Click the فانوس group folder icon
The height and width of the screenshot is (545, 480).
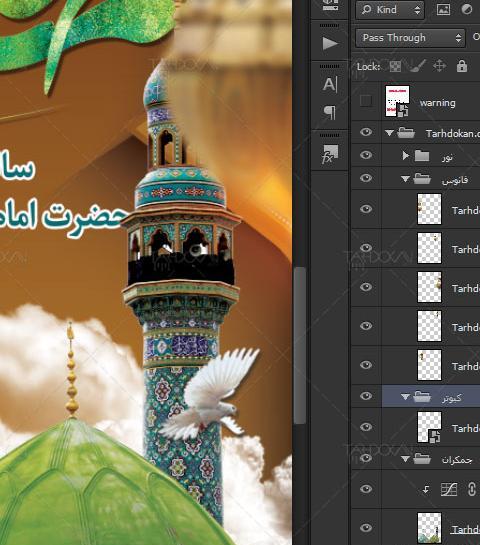click(x=422, y=179)
